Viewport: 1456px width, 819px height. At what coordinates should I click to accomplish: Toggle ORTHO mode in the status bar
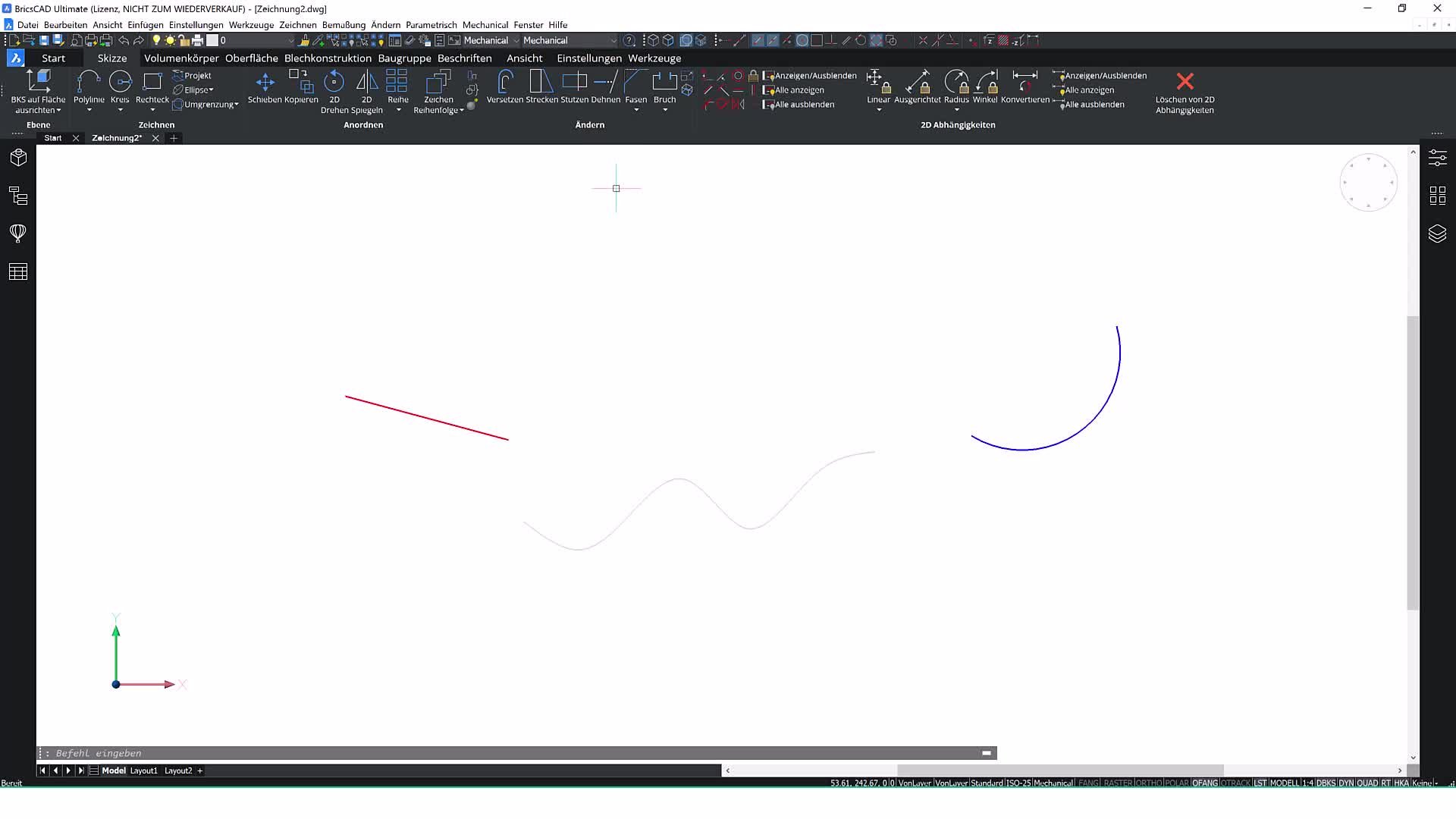pyautogui.click(x=1149, y=783)
